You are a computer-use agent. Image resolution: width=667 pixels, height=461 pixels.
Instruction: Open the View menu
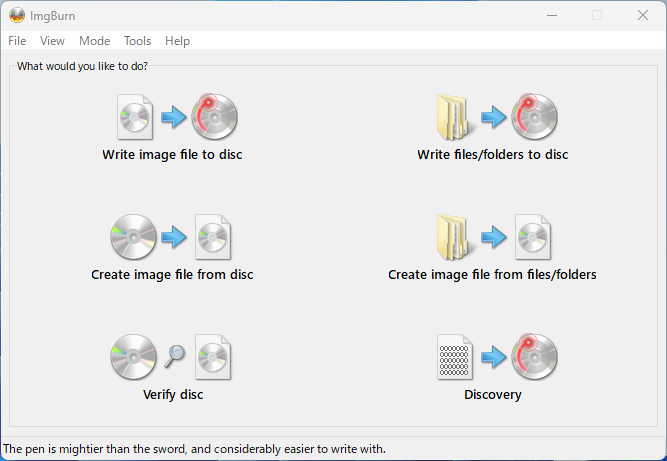tap(52, 41)
